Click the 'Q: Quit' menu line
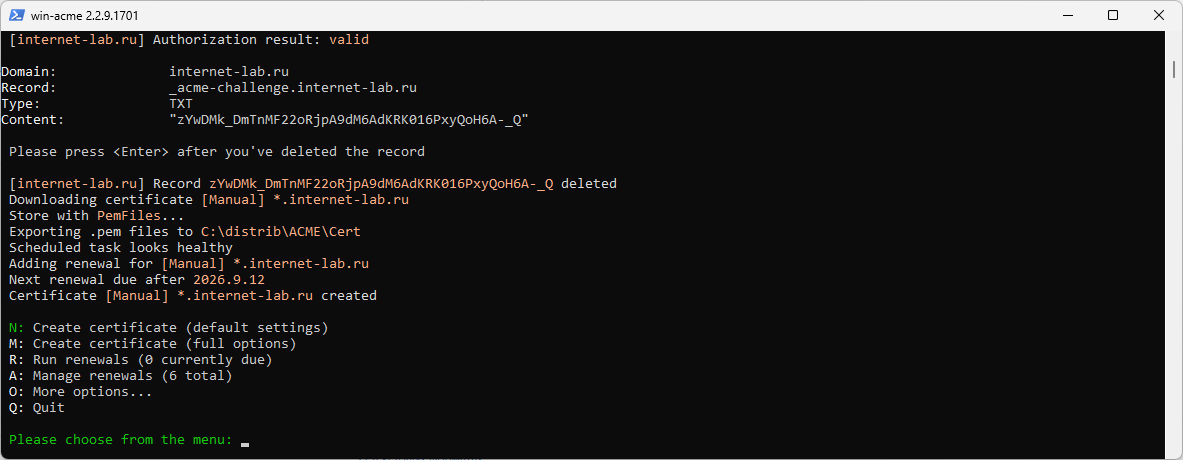The height and width of the screenshot is (460, 1183). click(x=37, y=408)
